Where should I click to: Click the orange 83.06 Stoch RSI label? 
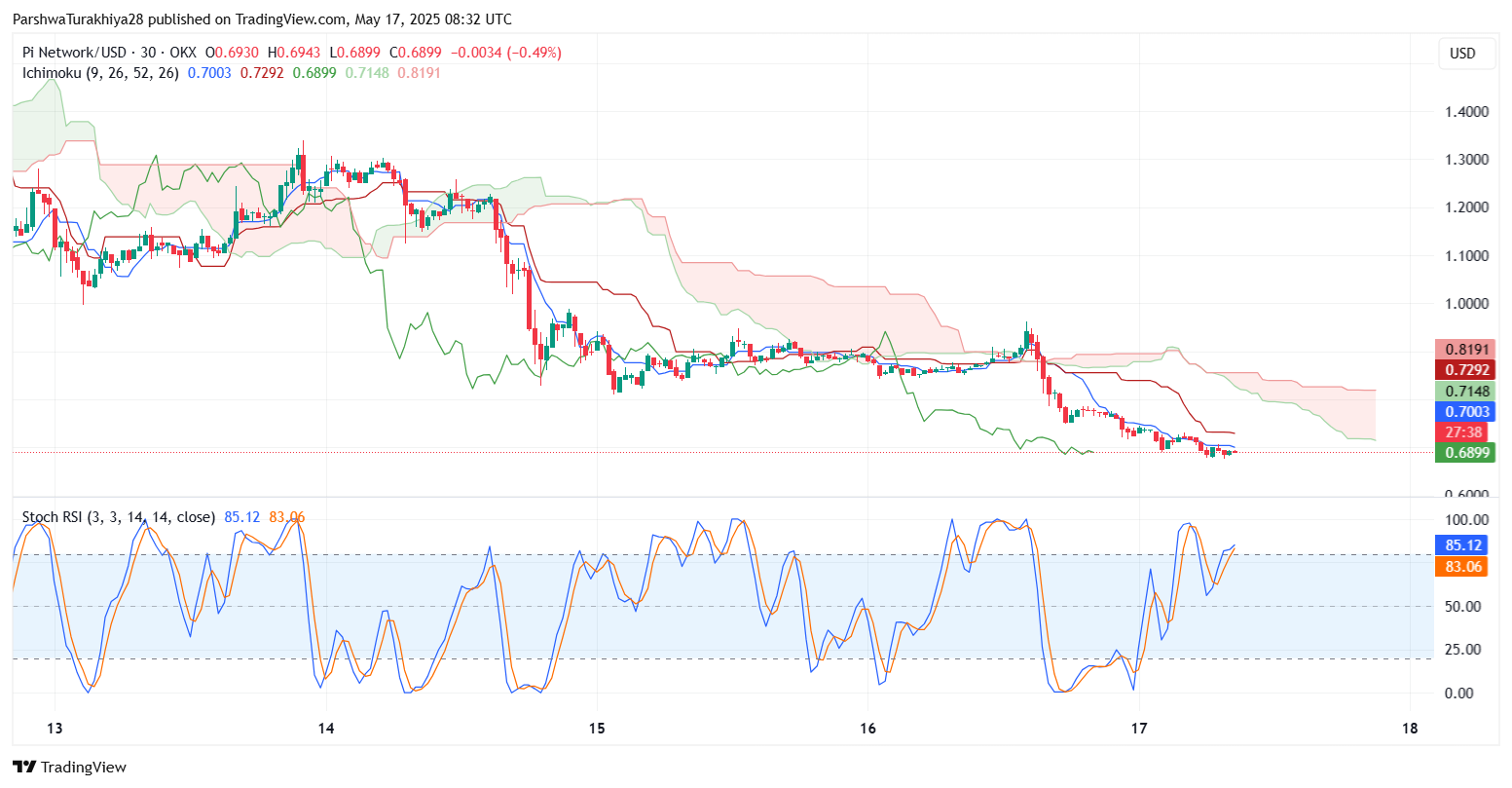[x=1462, y=567]
